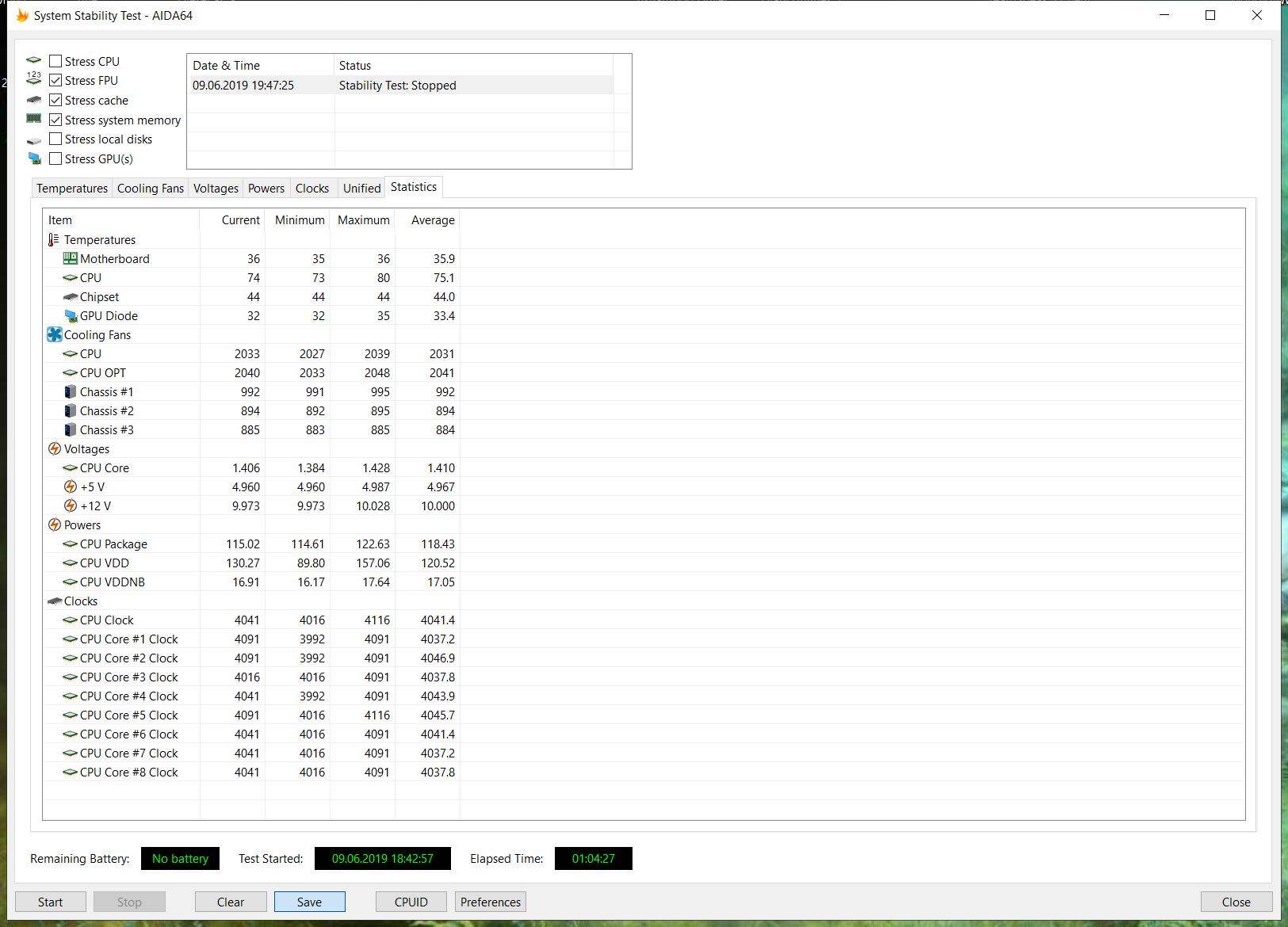Click the CPU Package chip icon
Viewport: 1288px width, 927px height.
(x=70, y=544)
